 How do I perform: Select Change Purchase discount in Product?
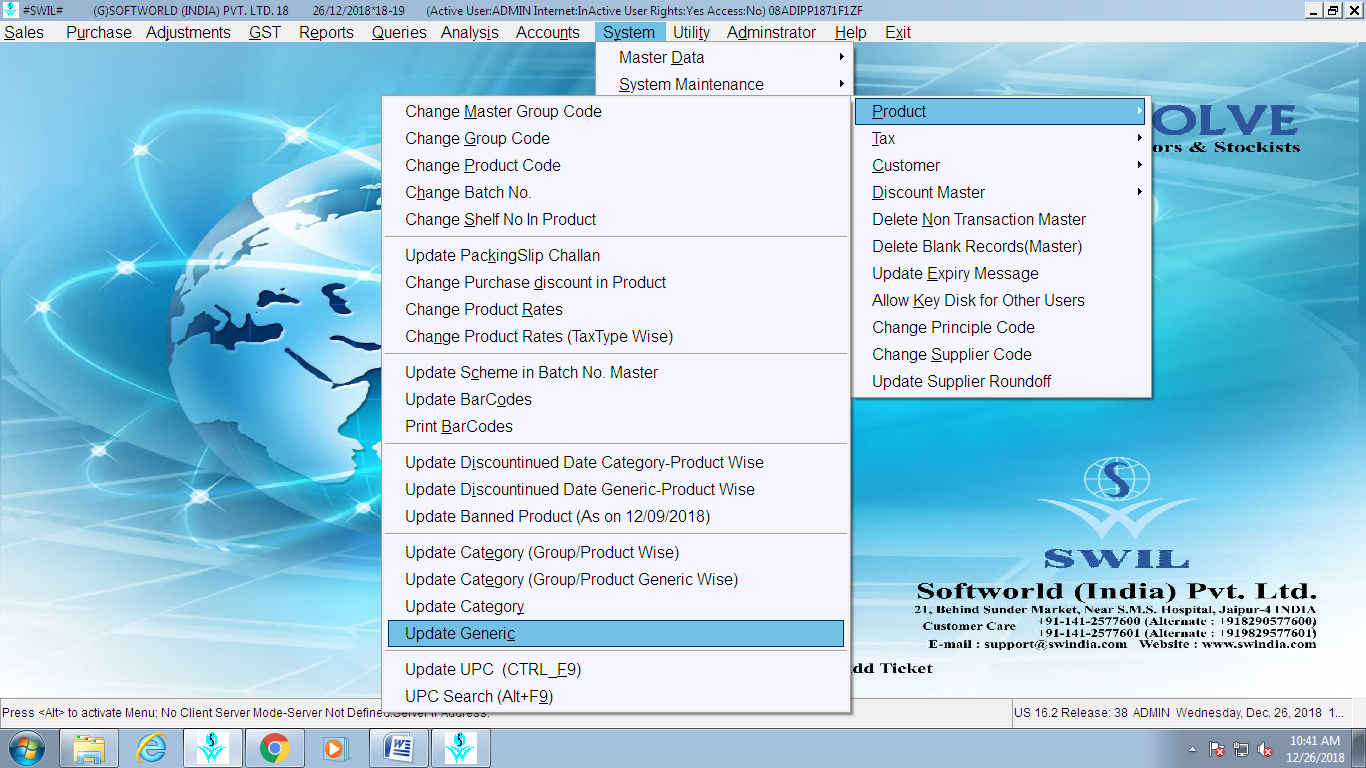pos(616,282)
